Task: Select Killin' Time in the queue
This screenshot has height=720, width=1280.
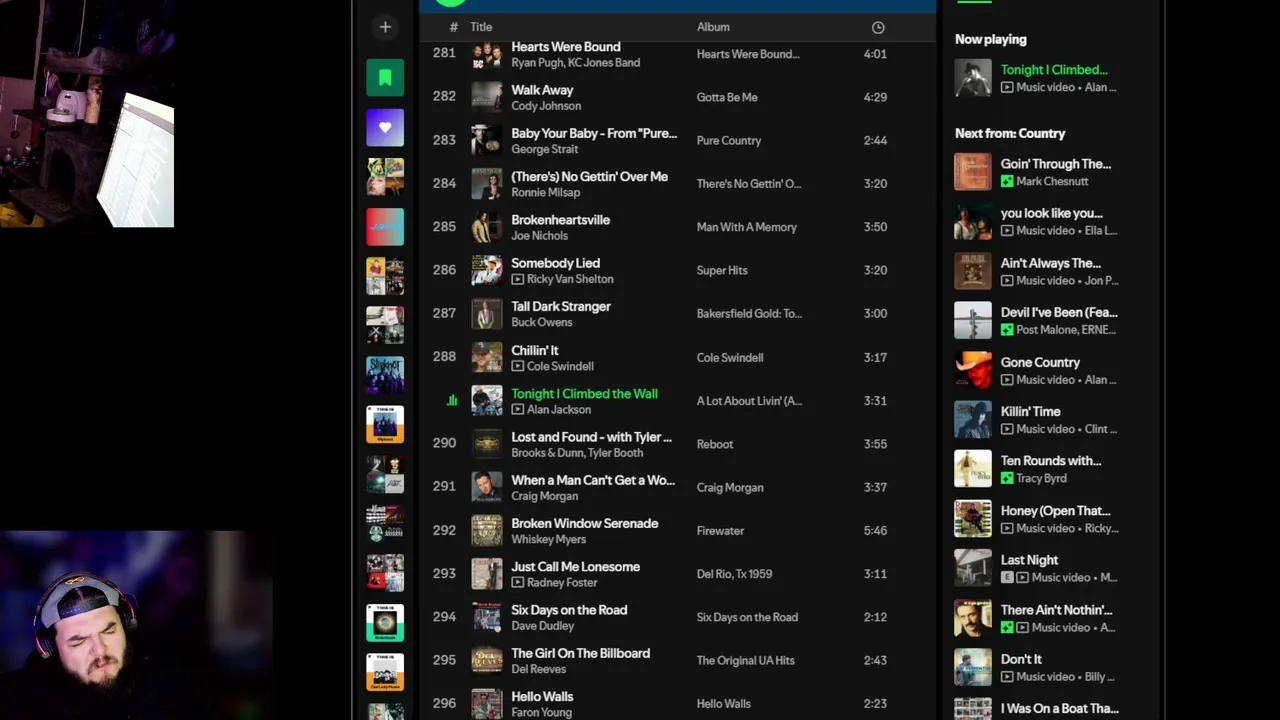Action: (1030, 411)
